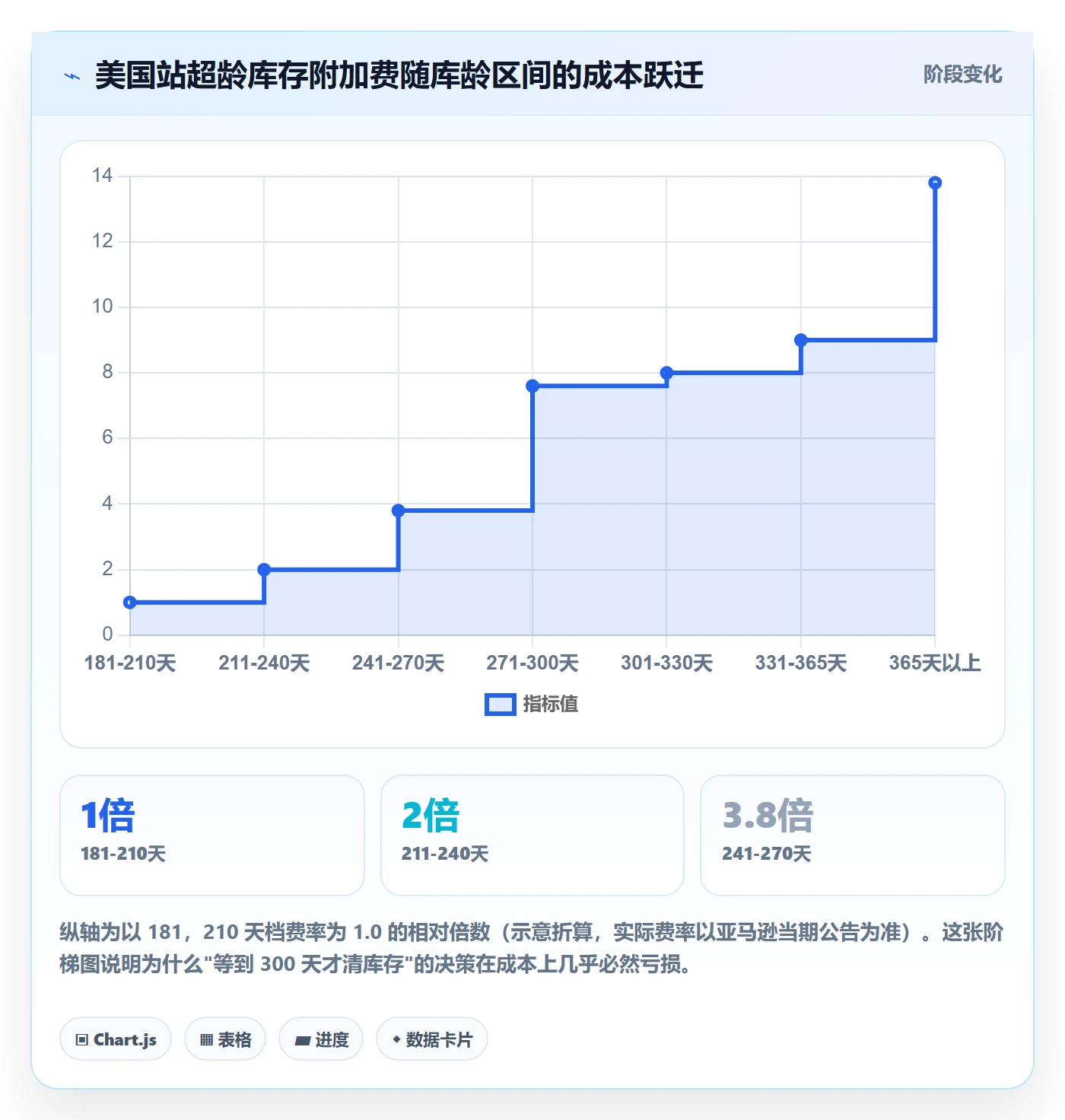Viewport: 1065px width, 1120px height.
Task: Click the 365天以上 x-axis label
Action: coord(935,663)
